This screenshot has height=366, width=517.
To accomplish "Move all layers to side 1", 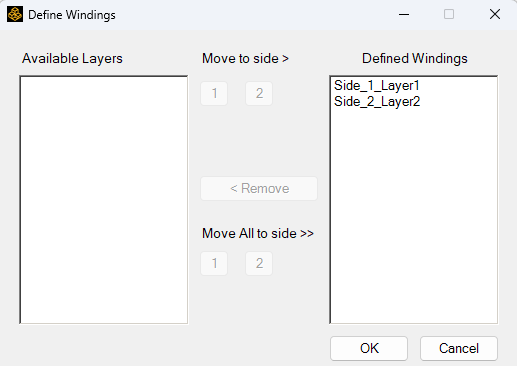I will [214, 263].
